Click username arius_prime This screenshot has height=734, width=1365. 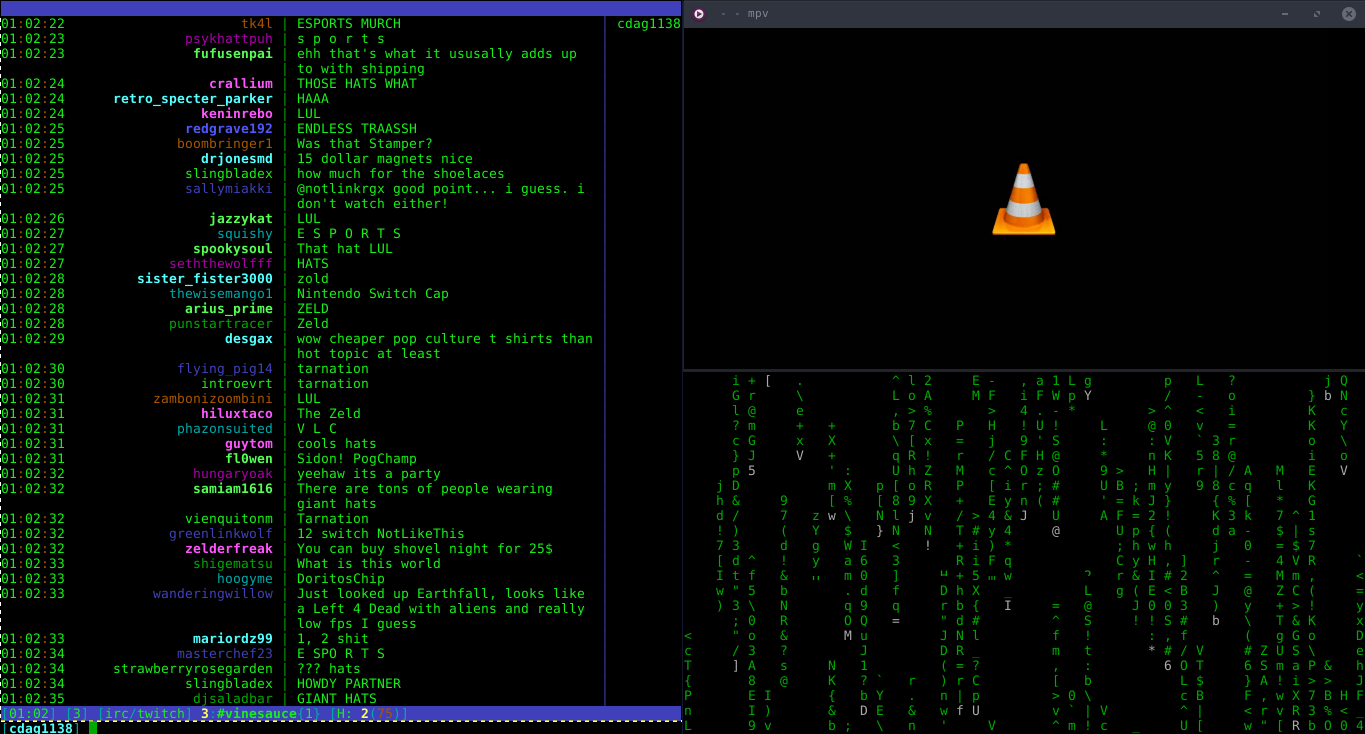229,309
